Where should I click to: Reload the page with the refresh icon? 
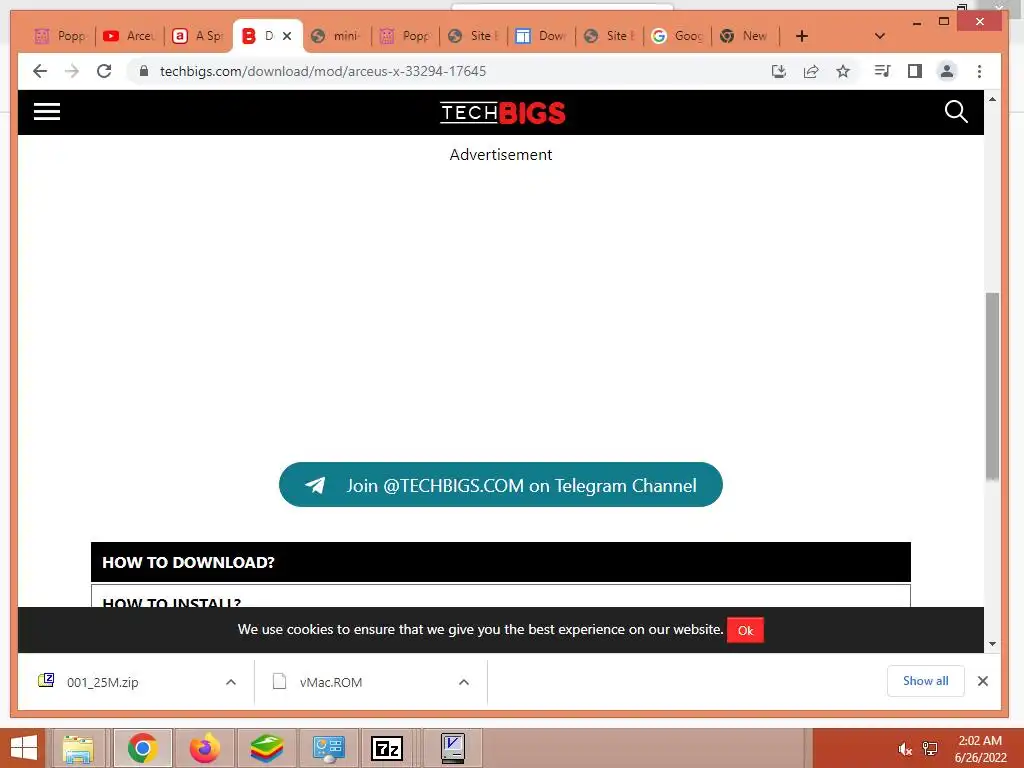(104, 71)
